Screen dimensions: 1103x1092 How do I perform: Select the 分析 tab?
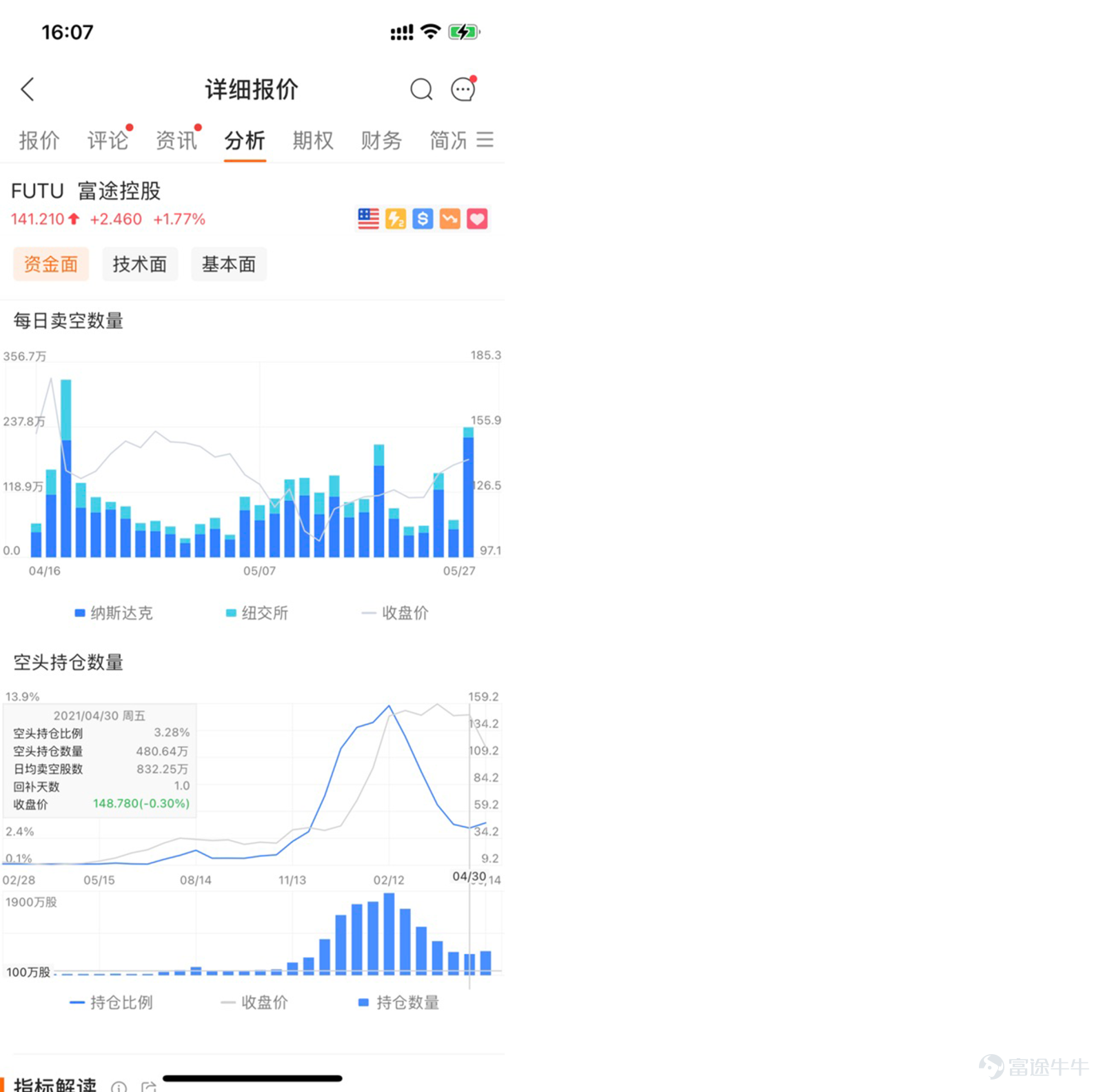(x=245, y=140)
